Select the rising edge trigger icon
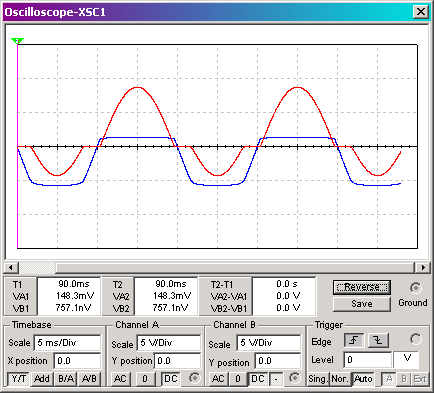 click(353, 340)
